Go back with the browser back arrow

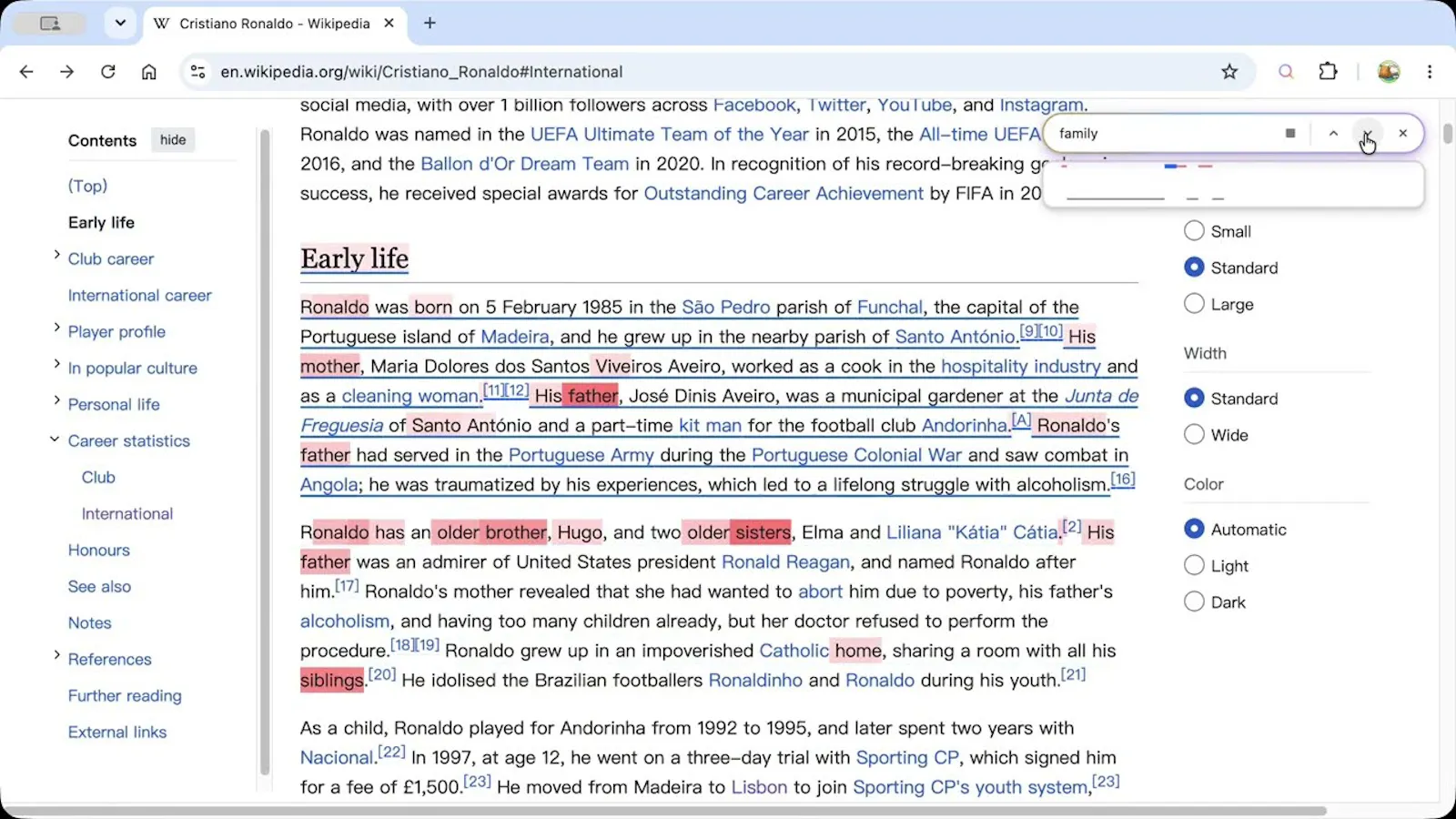click(26, 72)
